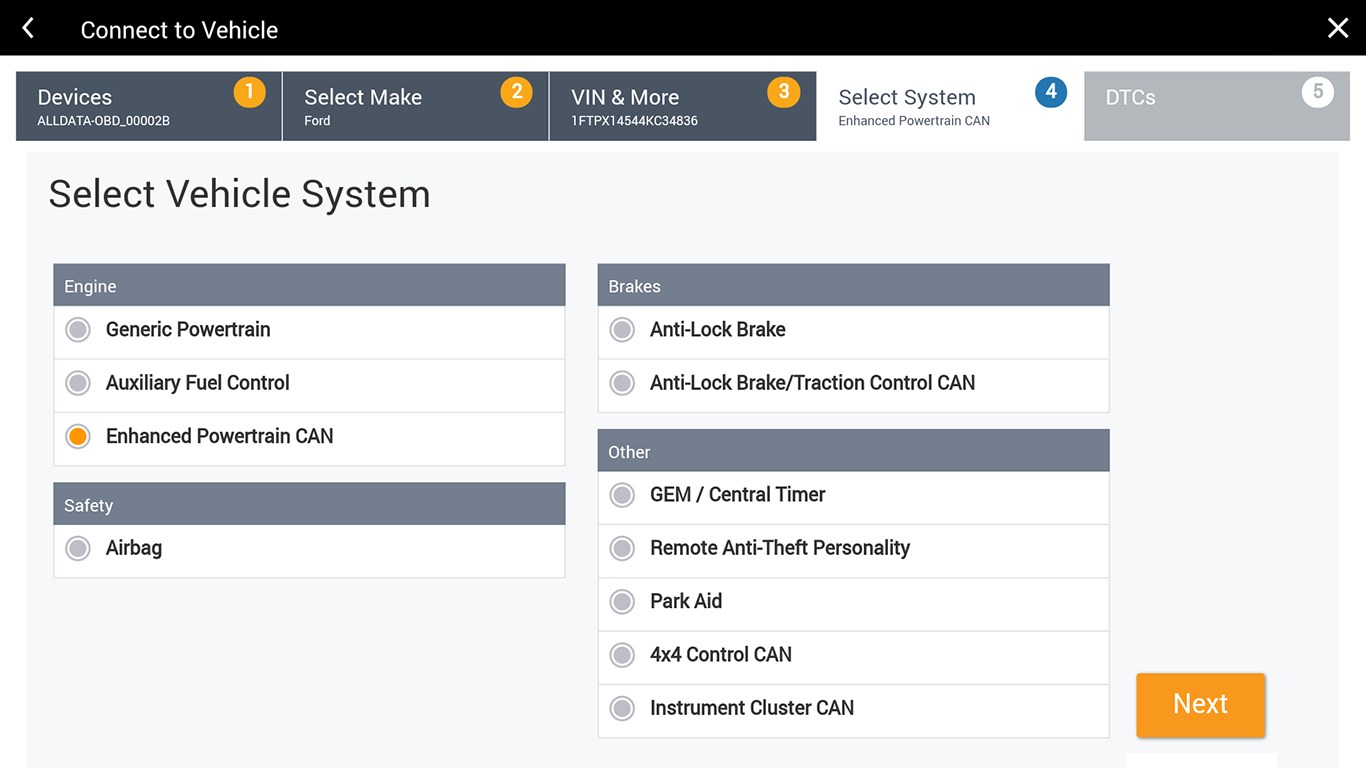Click the step 2 badge on Select Make
The image size is (1366, 768).
(516, 92)
